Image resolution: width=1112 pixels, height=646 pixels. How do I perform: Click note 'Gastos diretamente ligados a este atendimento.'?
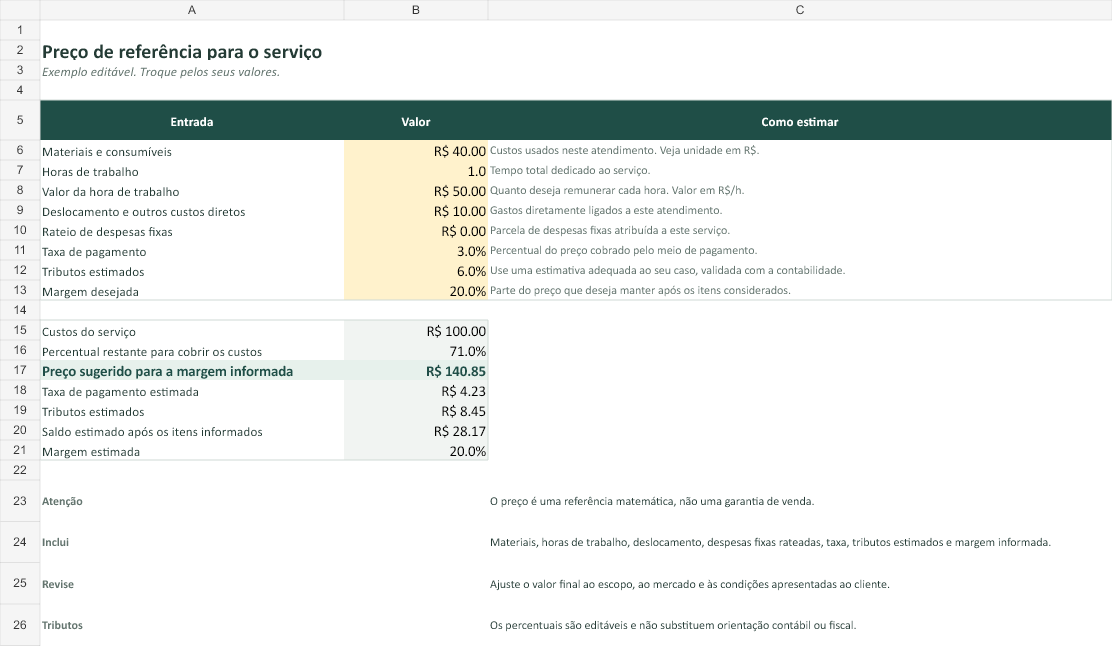(x=606, y=210)
